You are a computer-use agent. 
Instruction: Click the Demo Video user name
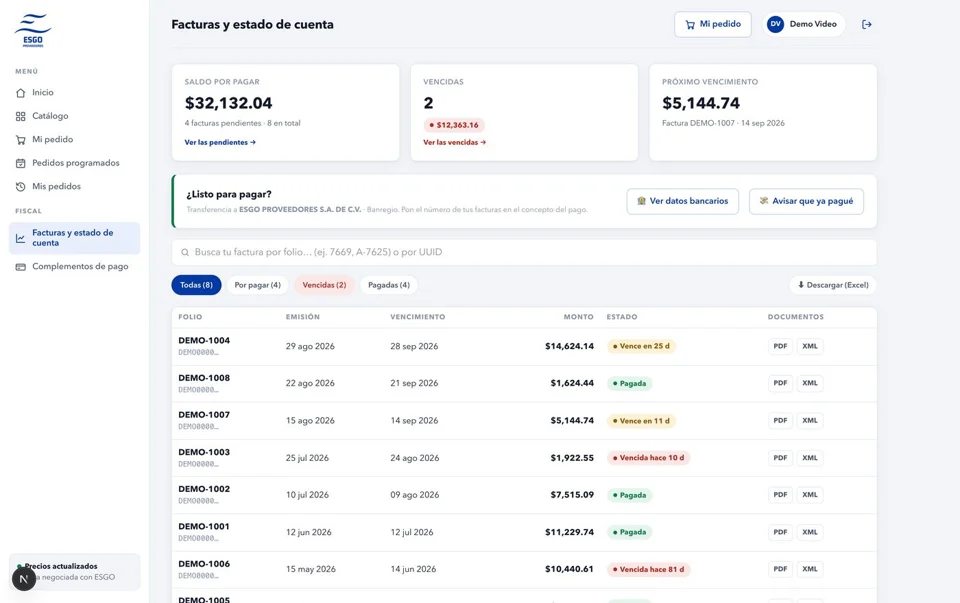point(813,24)
